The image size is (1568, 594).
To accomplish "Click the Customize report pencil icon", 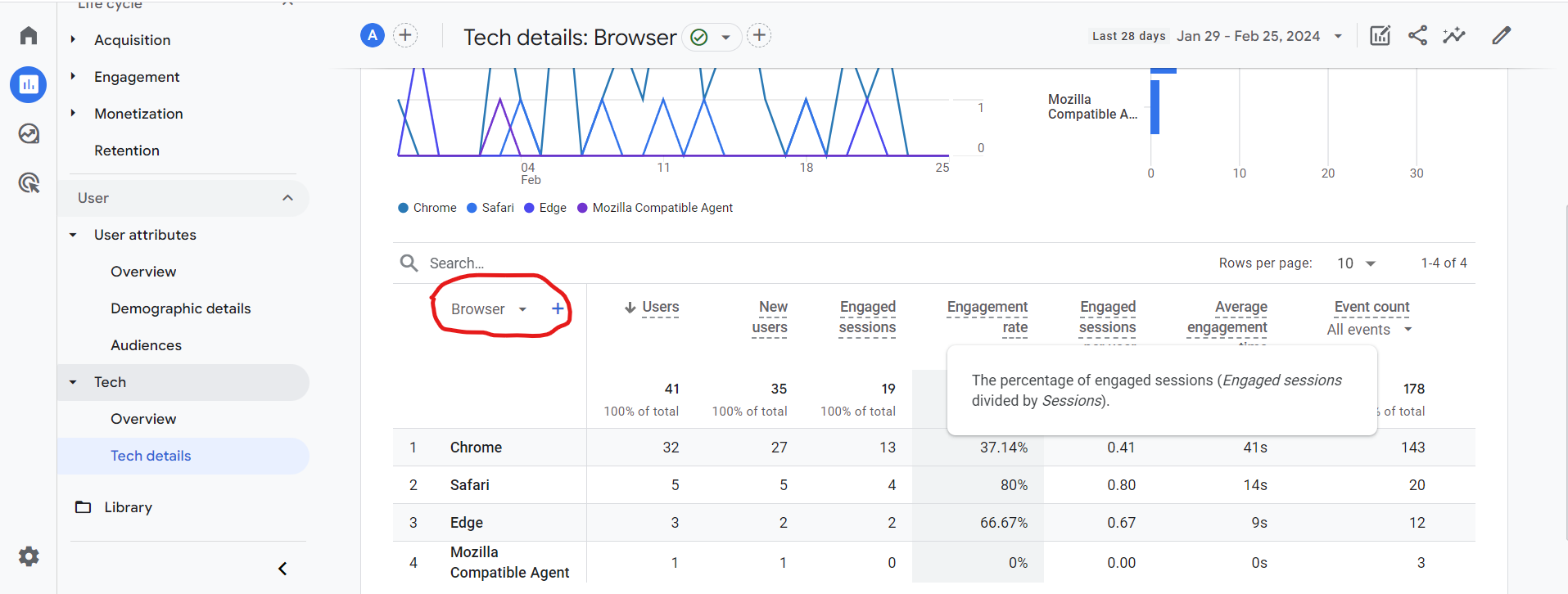I will point(1501,35).
